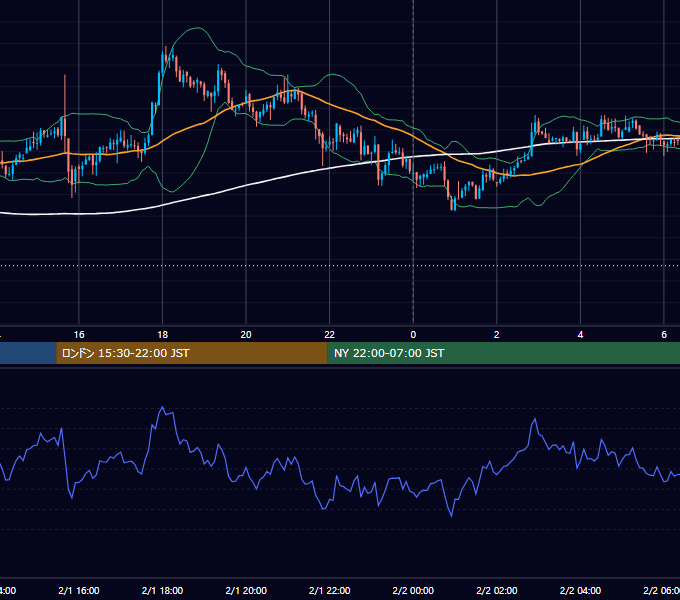Click the 2/1 20:00 label on indicator axis
This screenshot has width=680, height=600.
[x=246, y=590]
